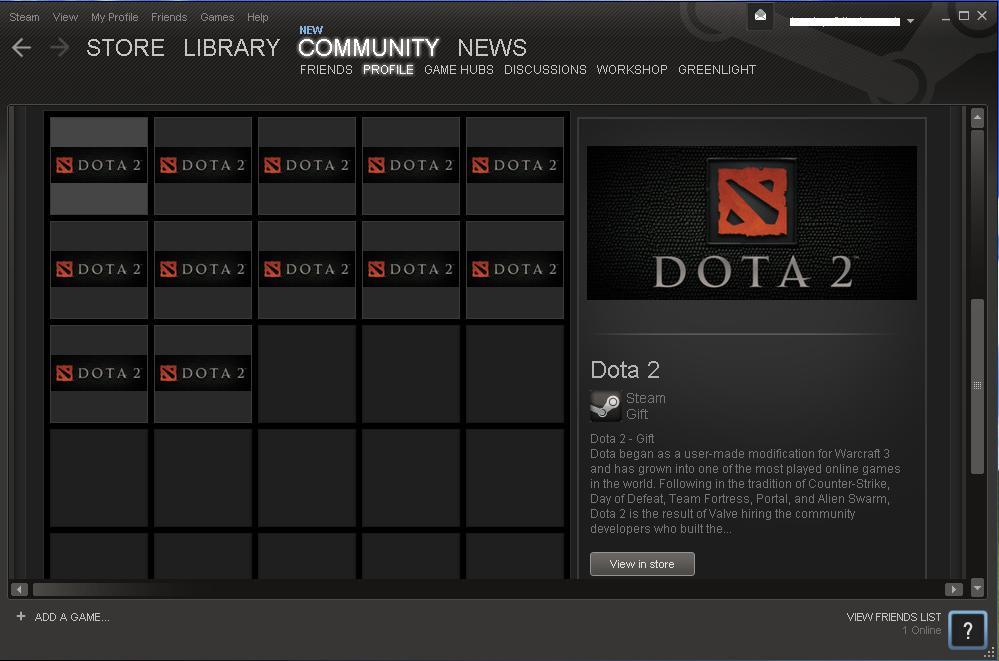Open the Games menu

click(x=217, y=17)
